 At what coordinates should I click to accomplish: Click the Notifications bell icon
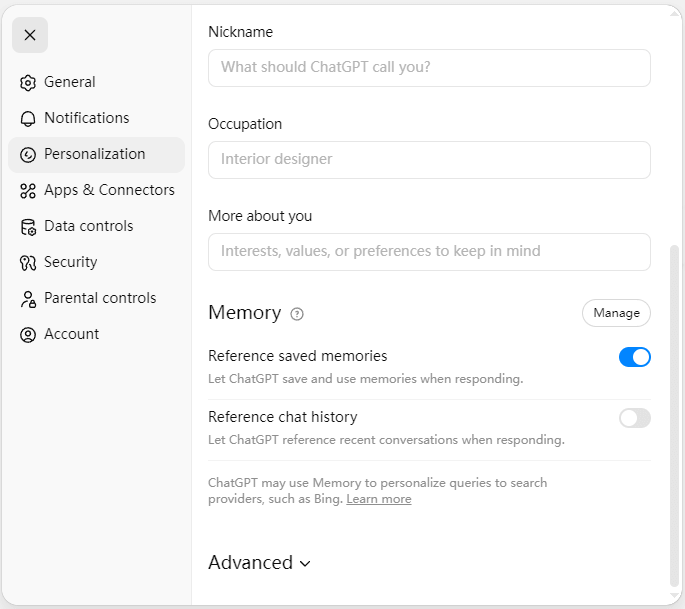point(28,119)
